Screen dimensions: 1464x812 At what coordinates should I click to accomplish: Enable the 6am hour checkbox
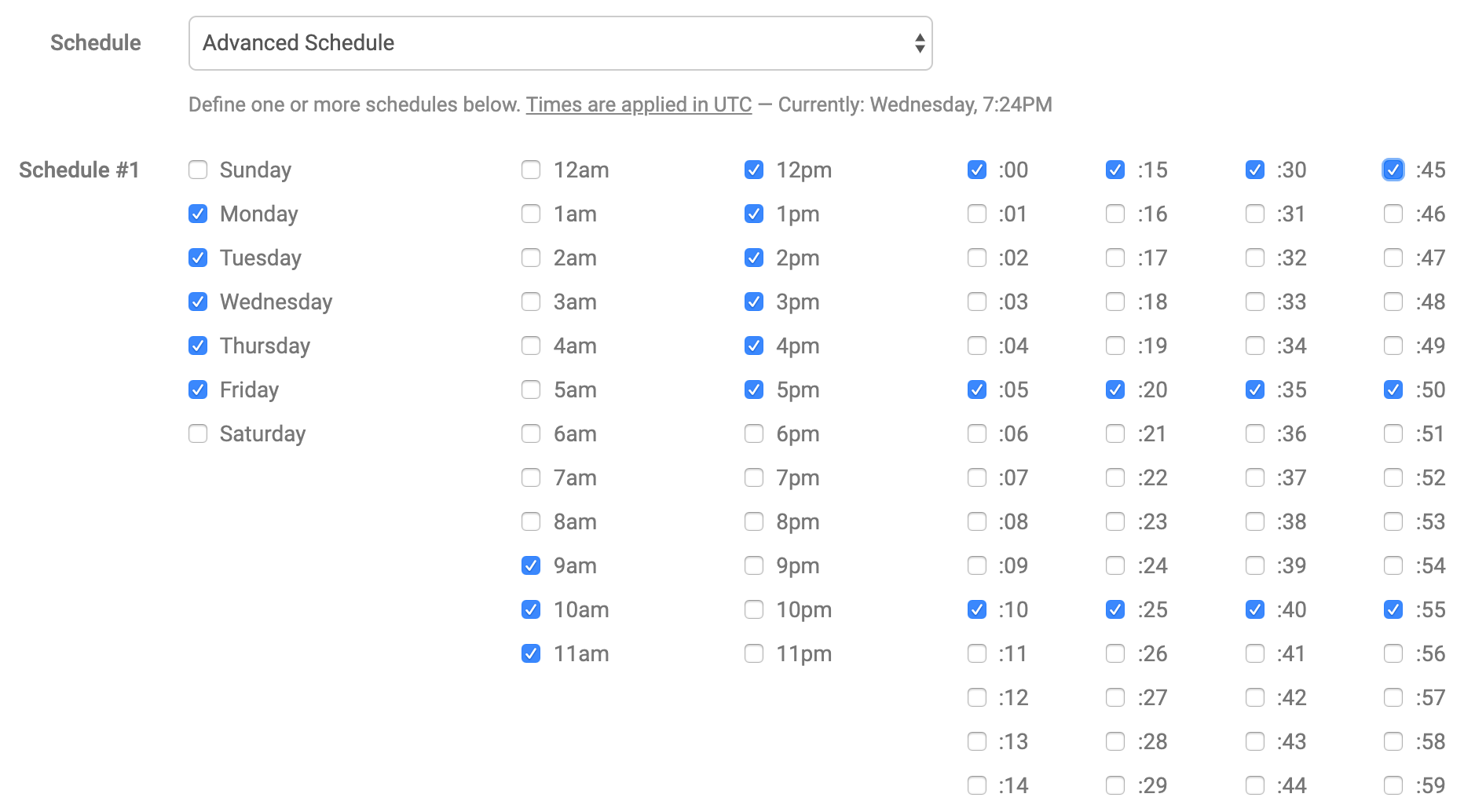(531, 433)
